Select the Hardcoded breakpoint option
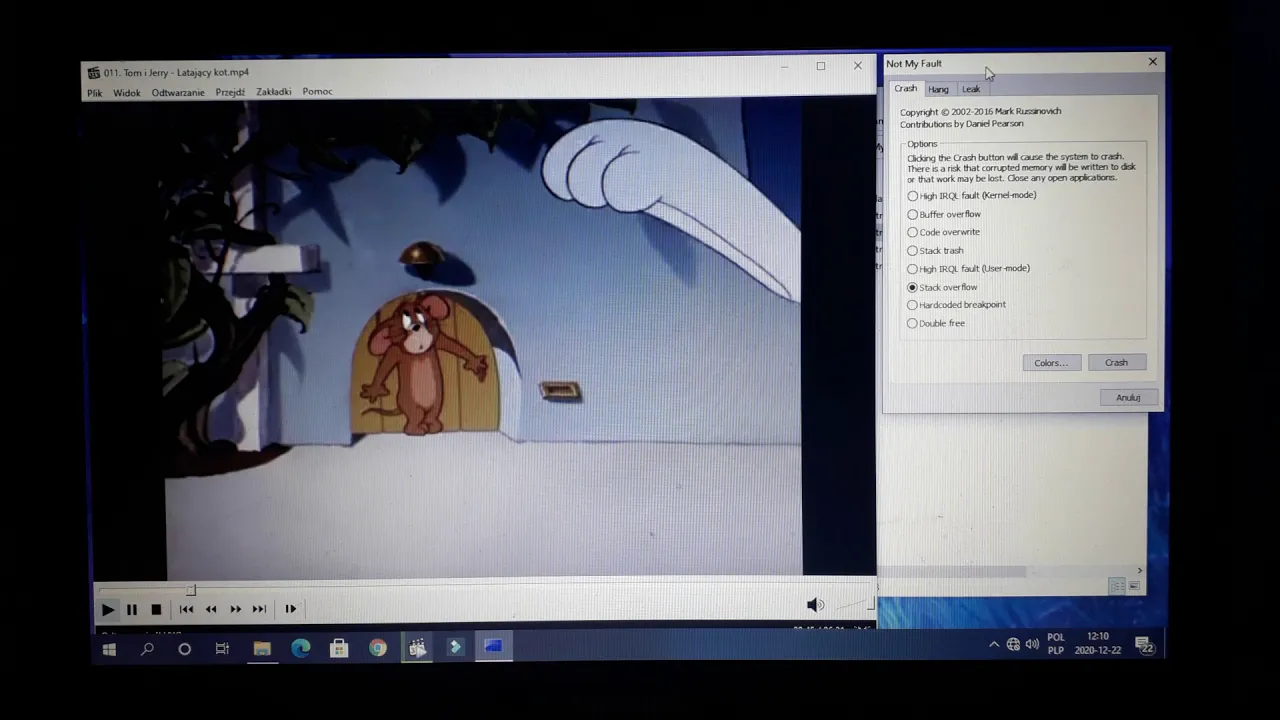 [956, 305]
